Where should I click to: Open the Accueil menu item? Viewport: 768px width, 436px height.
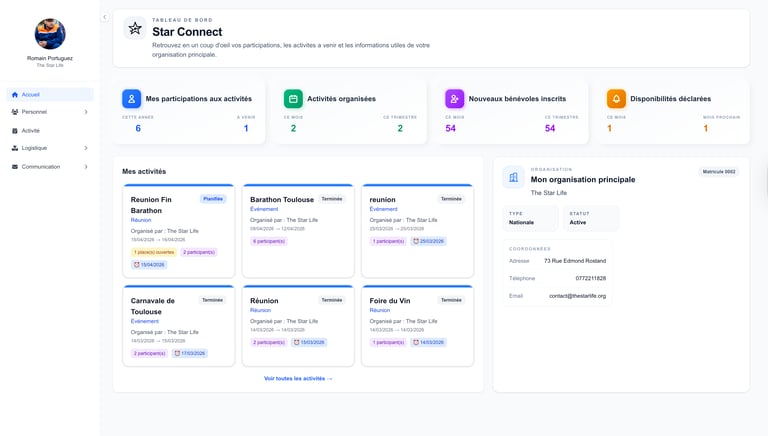click(x=49, y=95)
